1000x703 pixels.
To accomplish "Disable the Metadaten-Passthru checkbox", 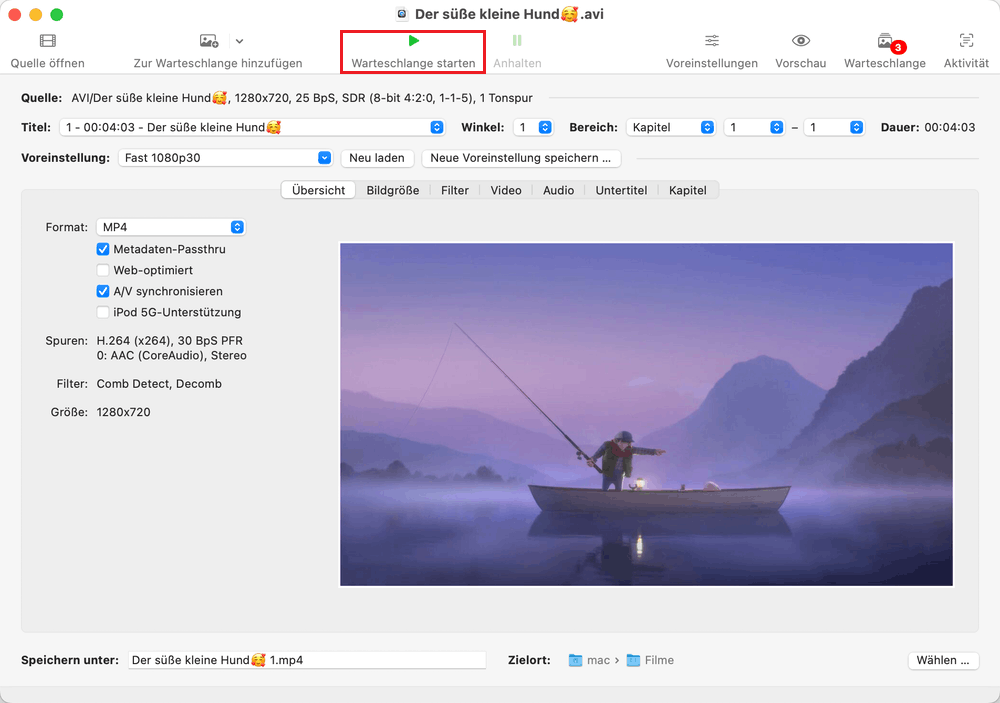I will (103, 249).
